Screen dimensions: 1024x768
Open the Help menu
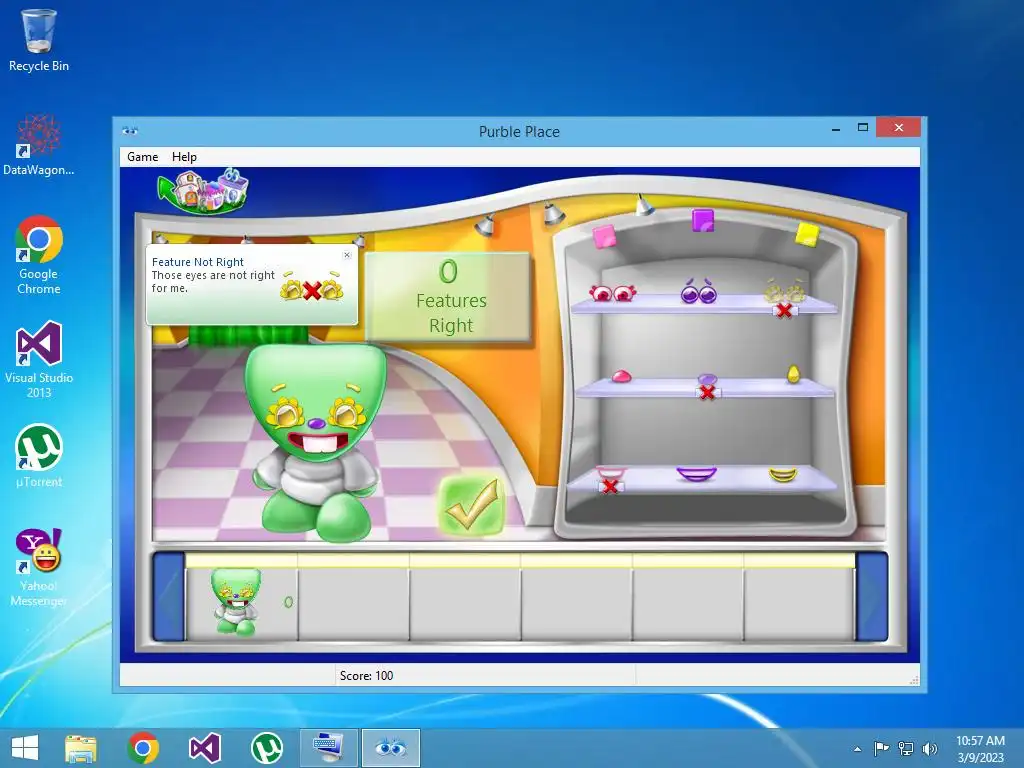point(184,157)
